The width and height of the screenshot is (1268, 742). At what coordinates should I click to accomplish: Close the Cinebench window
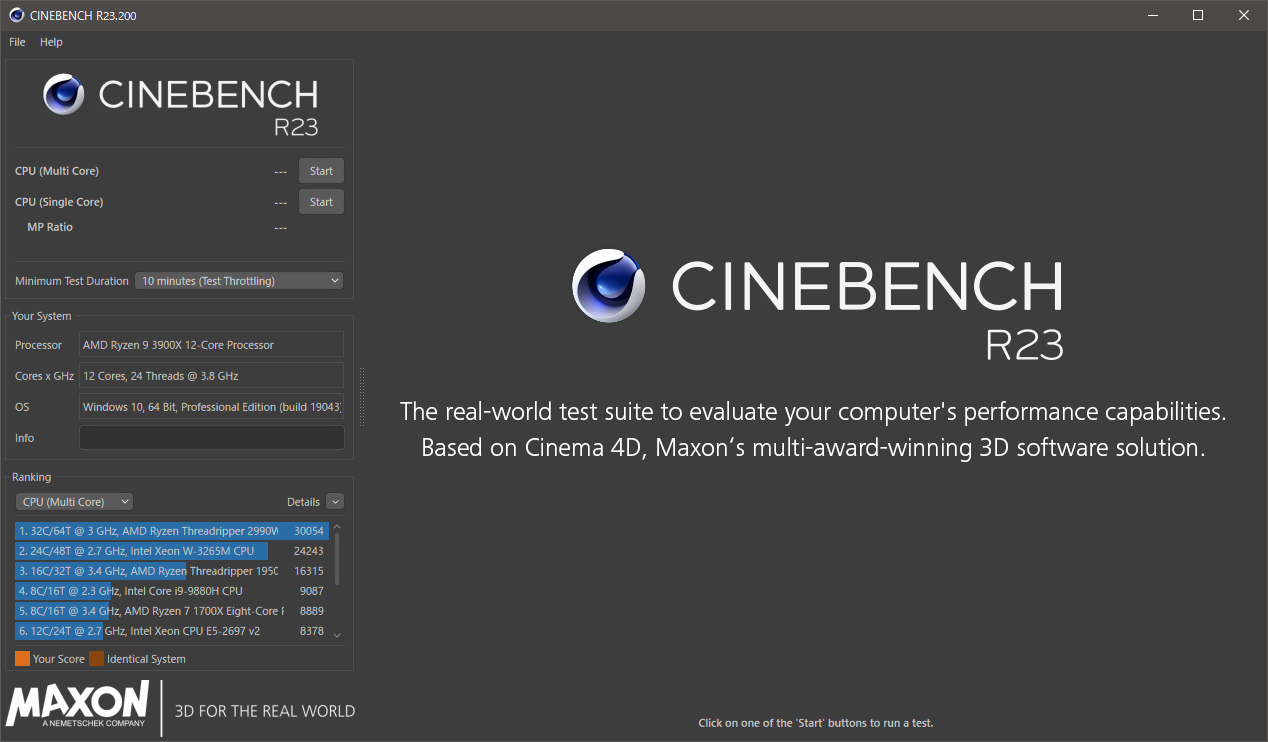point(1244,15)
